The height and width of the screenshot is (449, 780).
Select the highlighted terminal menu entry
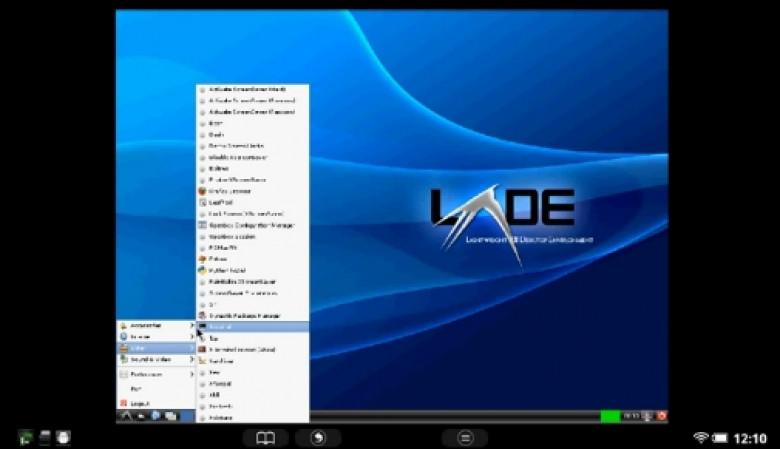click(x=253, y=327)
